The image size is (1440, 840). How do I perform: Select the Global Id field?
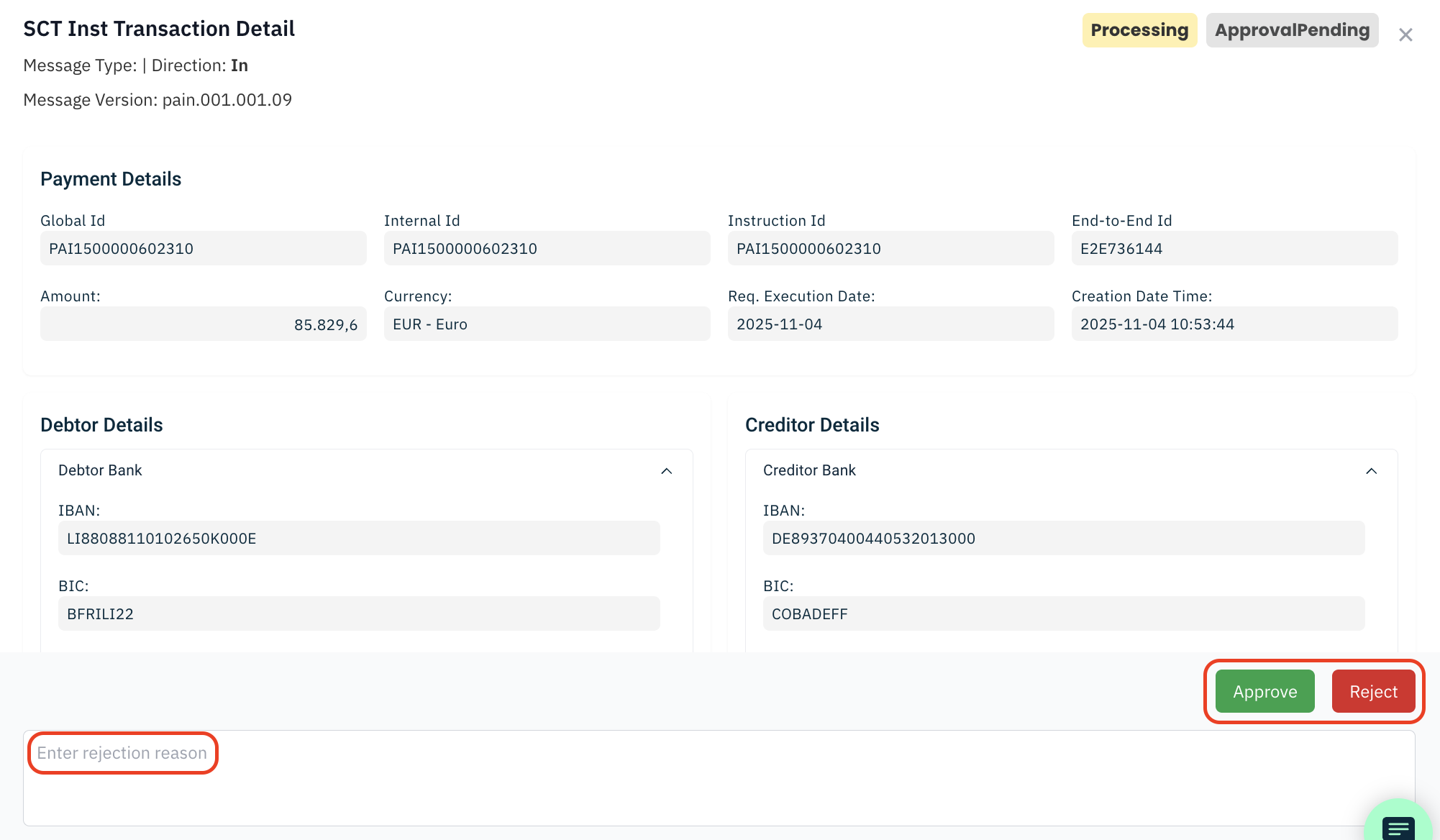[203, 249]
